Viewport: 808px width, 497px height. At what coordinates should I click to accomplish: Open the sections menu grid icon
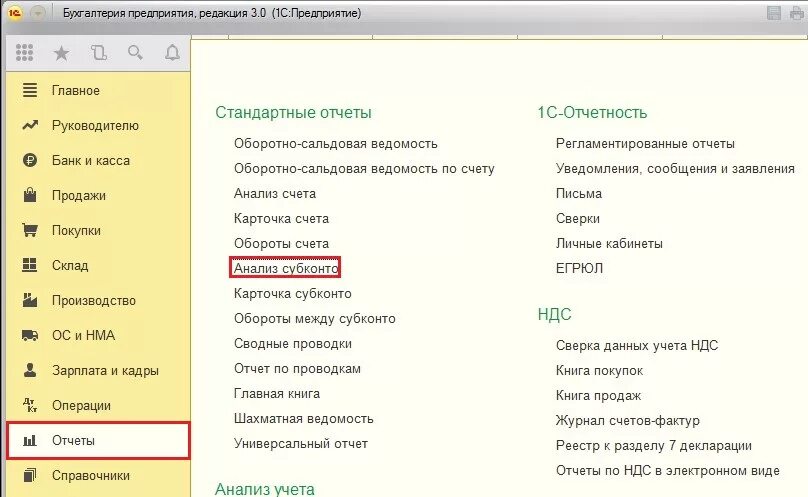point(24,53)
